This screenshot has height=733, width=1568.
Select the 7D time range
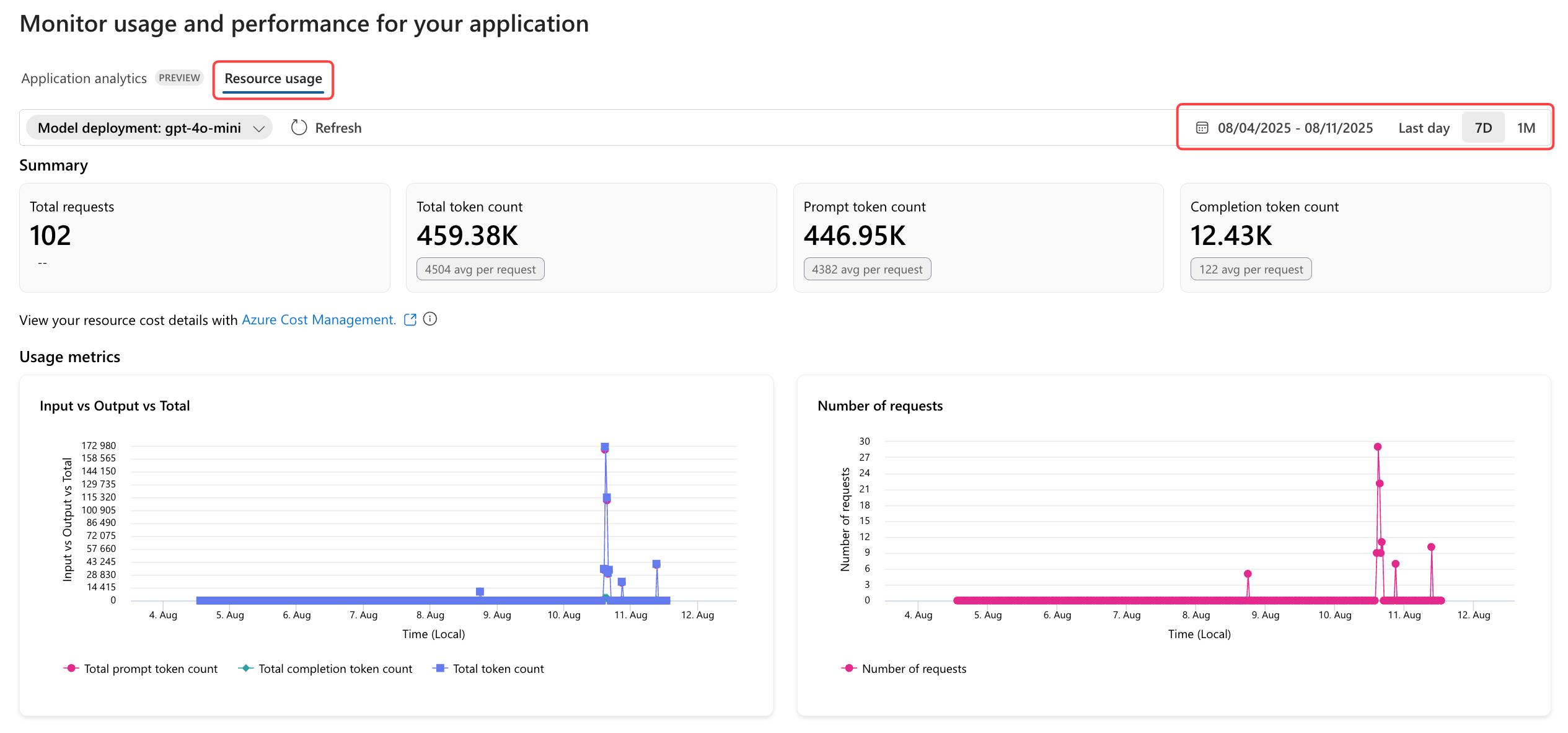[1482, 128]
